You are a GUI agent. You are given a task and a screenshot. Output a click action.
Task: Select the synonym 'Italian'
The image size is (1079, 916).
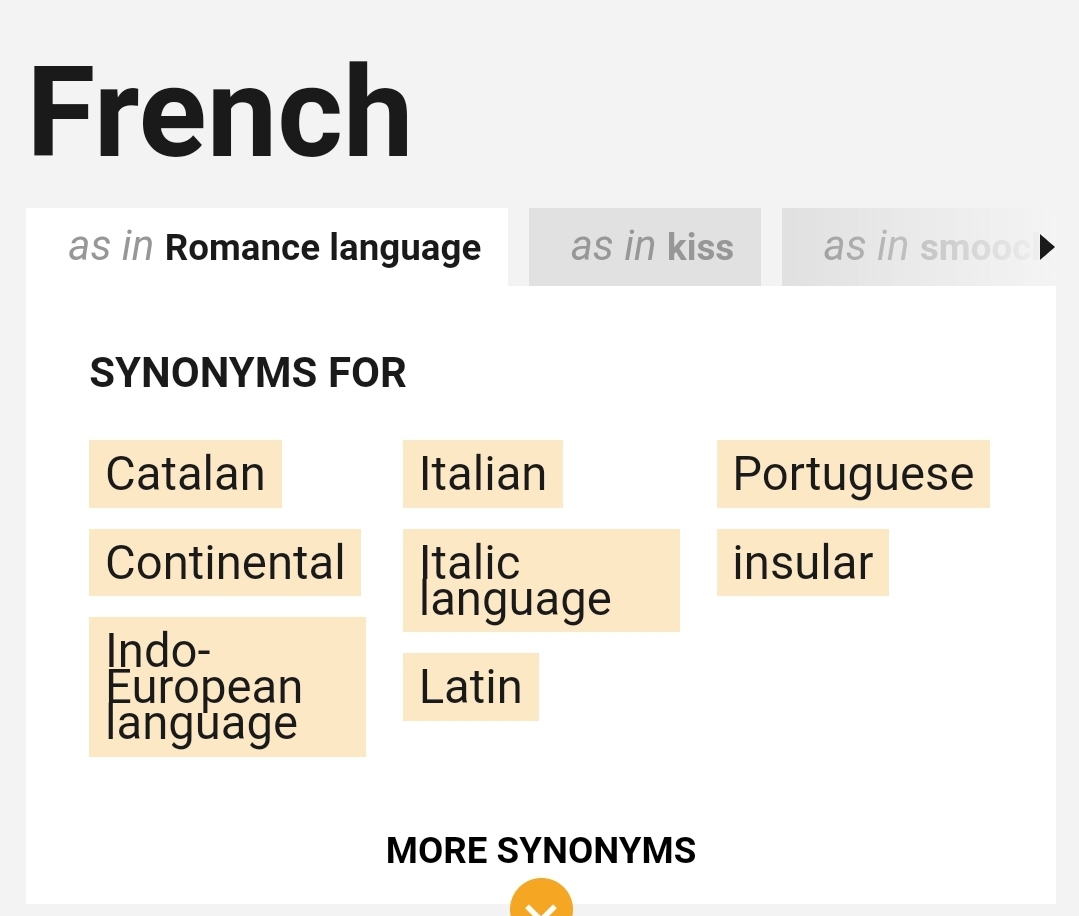coord(483,473)
